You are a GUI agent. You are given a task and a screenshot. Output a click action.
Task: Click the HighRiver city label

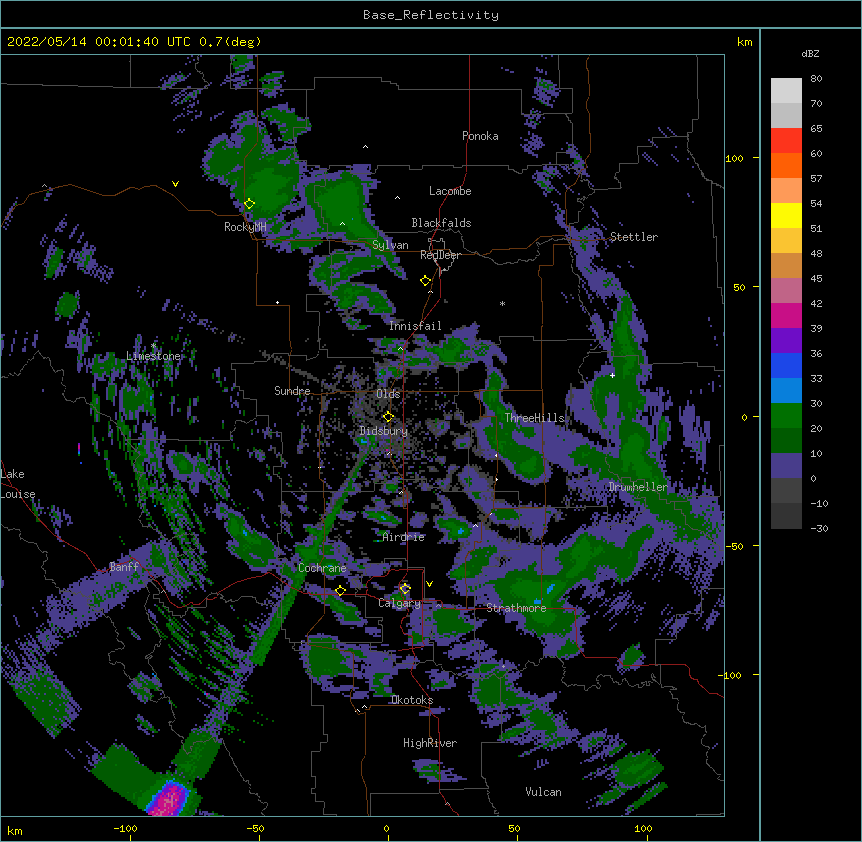[x=430, y=743]
